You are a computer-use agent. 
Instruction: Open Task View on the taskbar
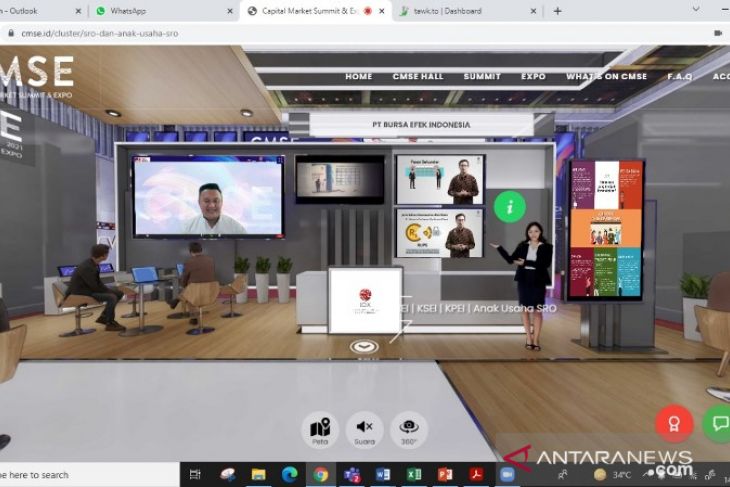tap(195, 474)
